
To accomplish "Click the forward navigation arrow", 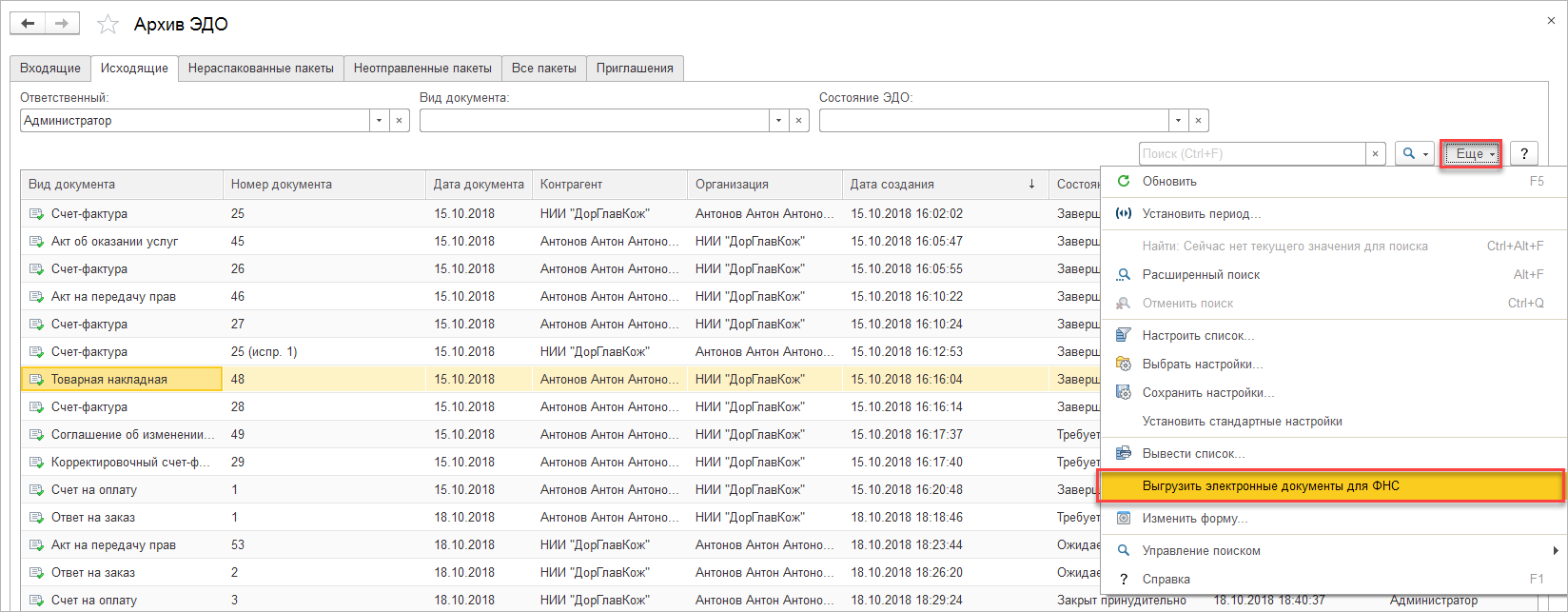I will pyautogui.click(x=62, y=24).
